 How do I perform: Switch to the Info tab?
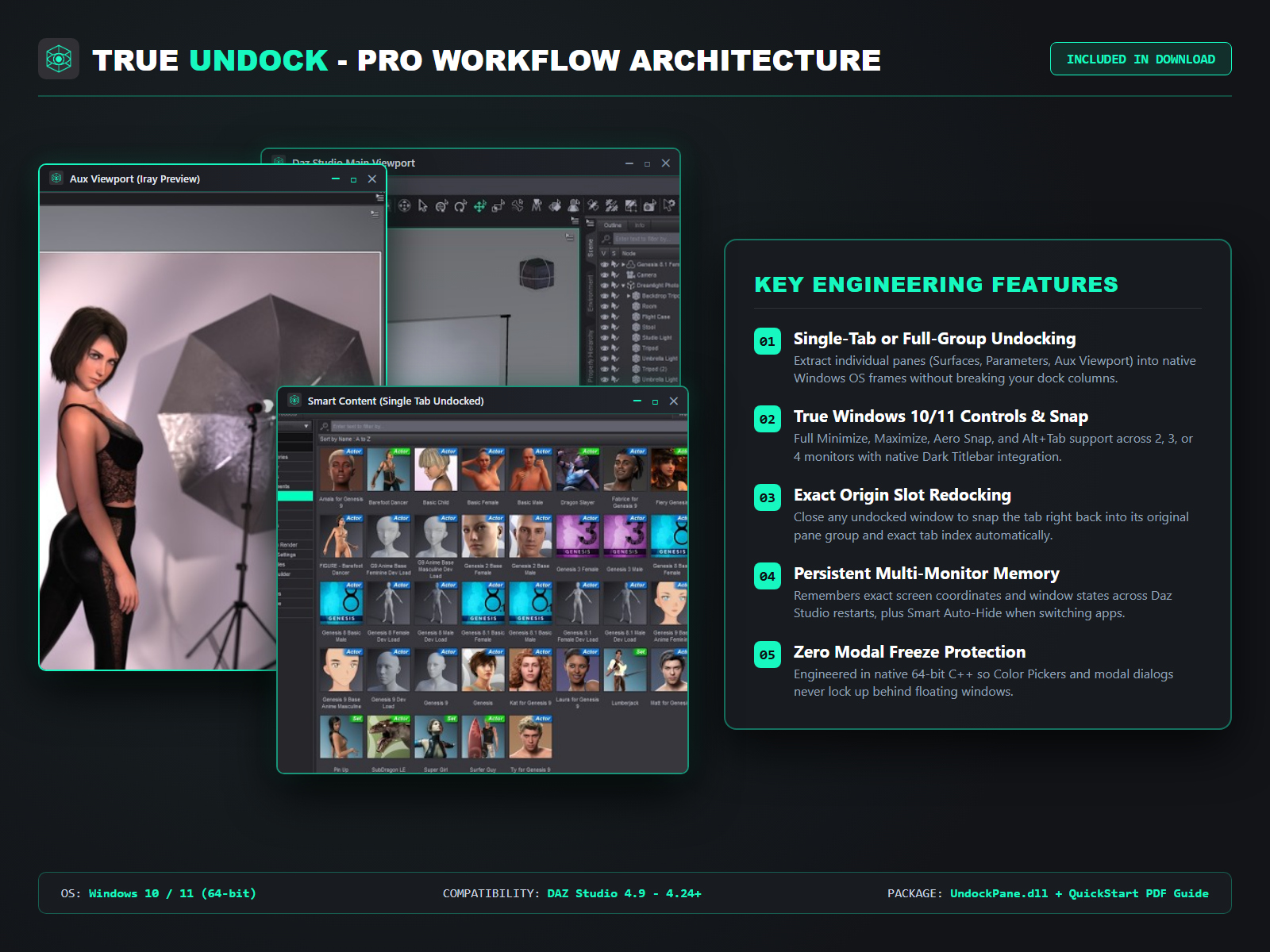640,225
